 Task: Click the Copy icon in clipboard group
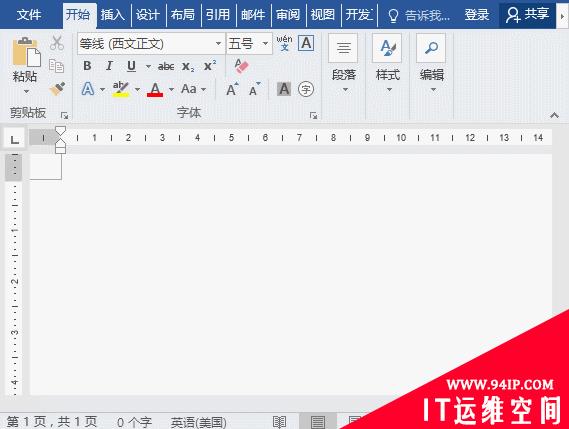[x=56, y=66]
